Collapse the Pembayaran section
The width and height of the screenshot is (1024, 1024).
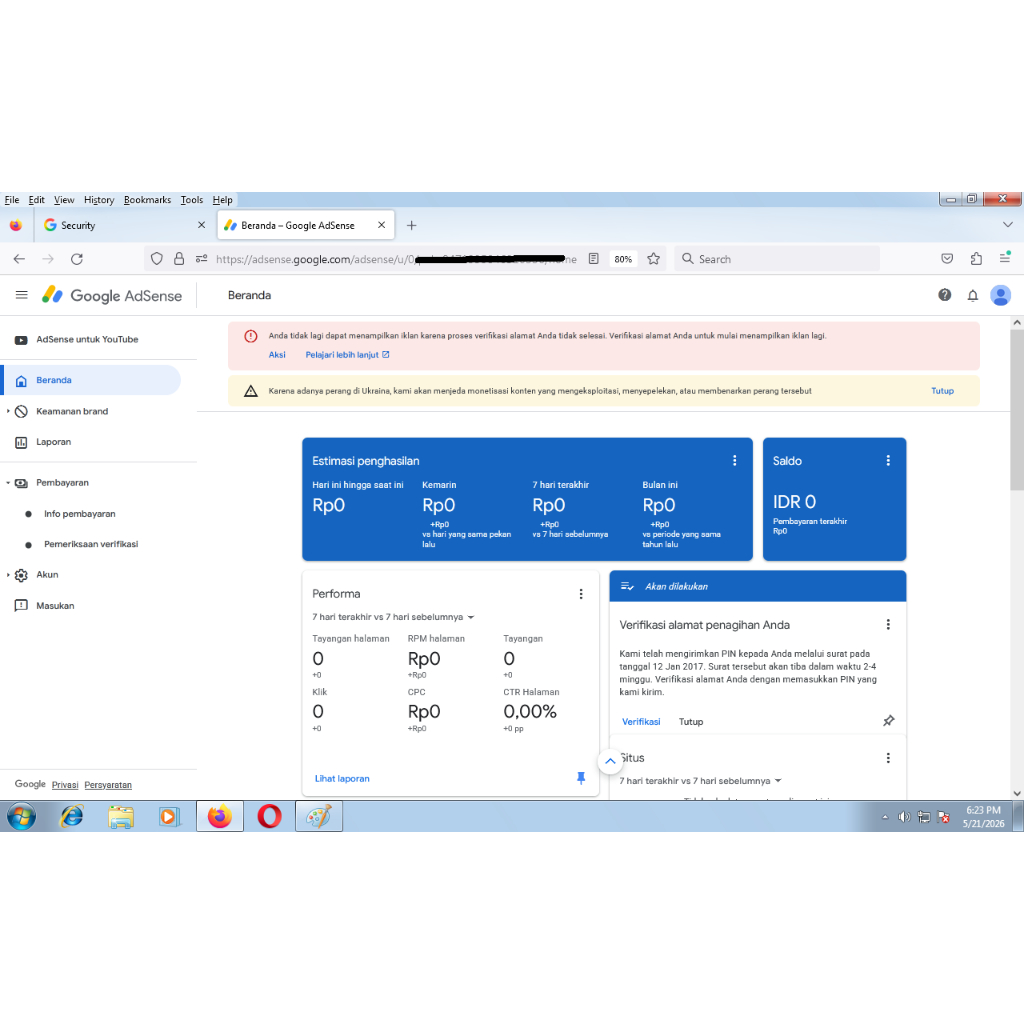[8, 483]
